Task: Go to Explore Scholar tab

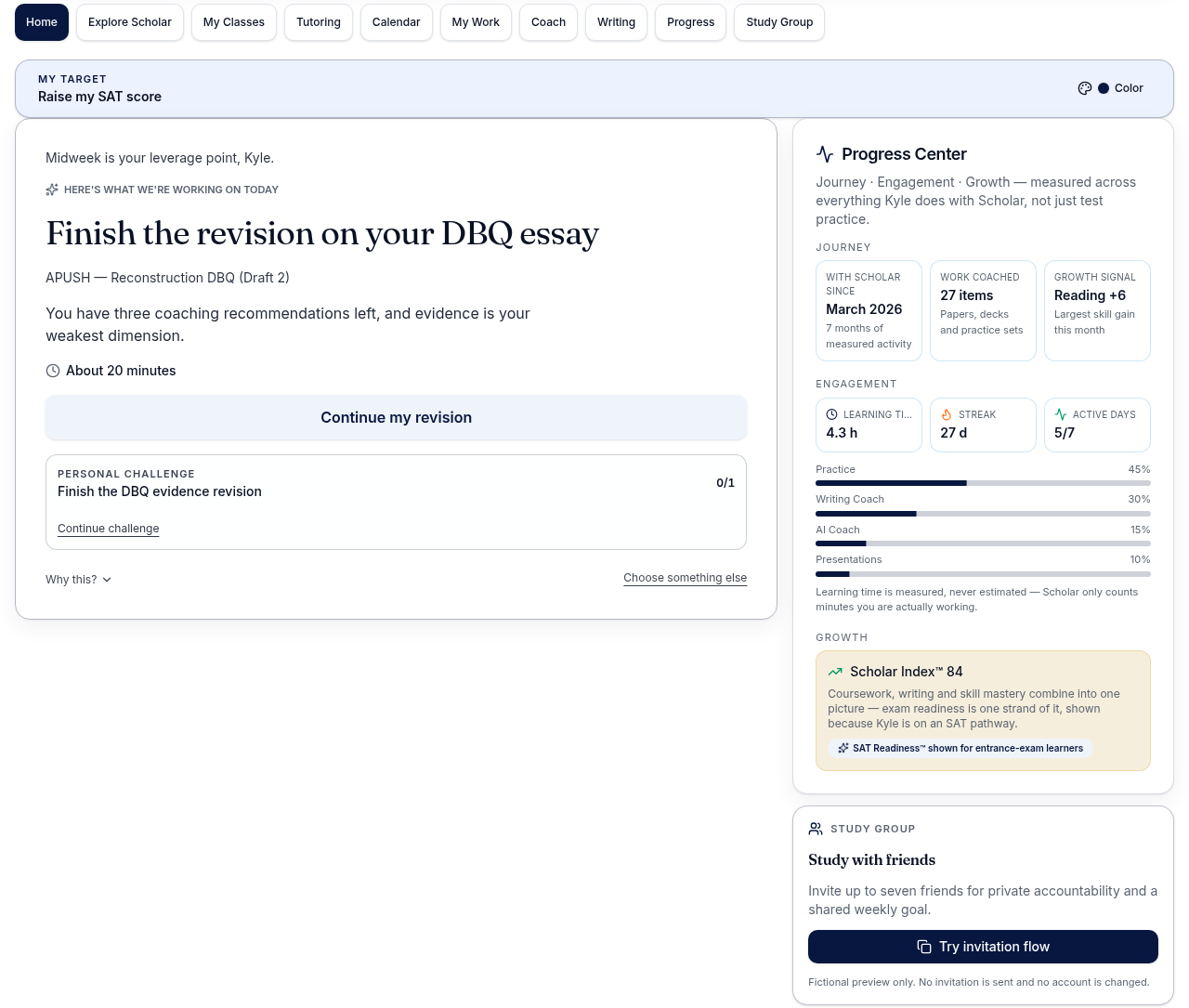Action: pyautogui.click(x=130, y=22)
